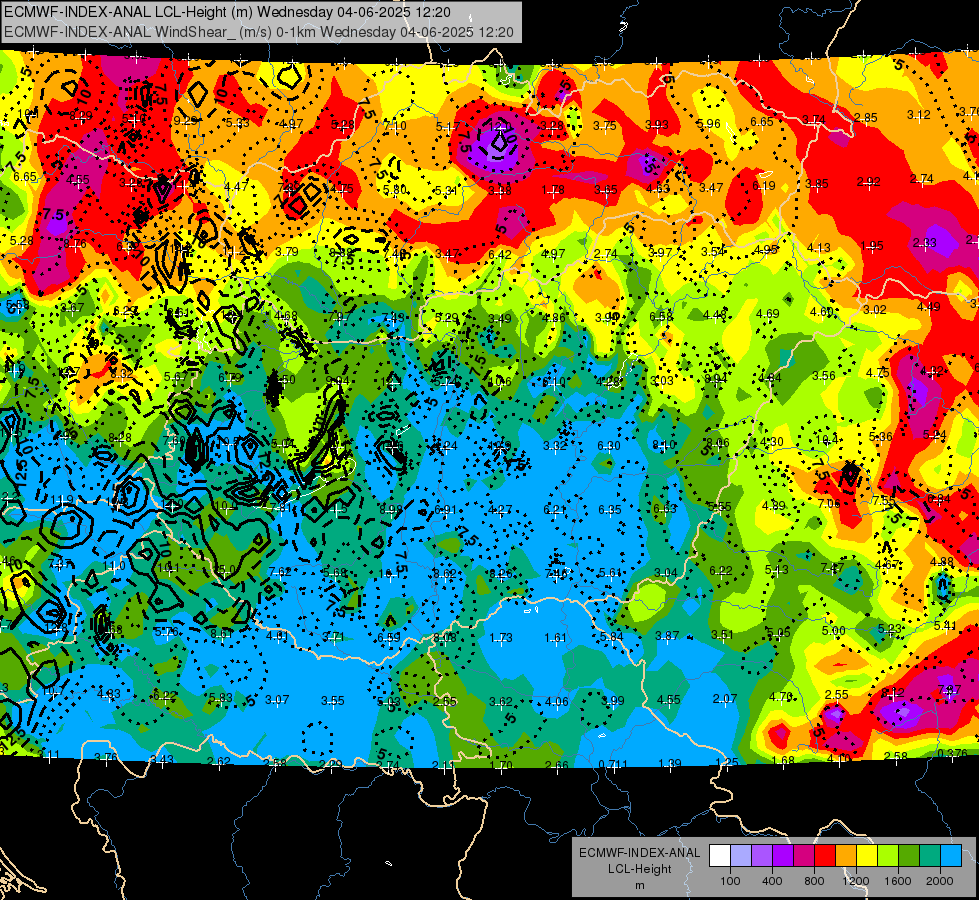
Task: Click the map value 2.33
Action: pyautogui.click(x=925, y=243)
